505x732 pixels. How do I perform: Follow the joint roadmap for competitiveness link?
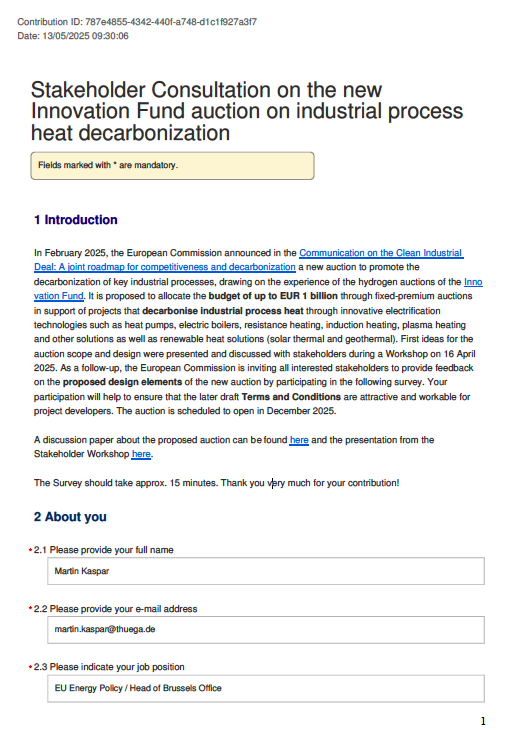click(x=165, y=267)
